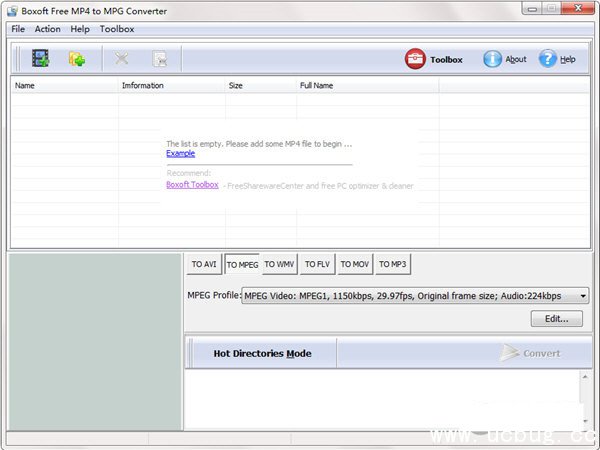This screenshot has width=600, height=450.
Task: Click the Convert arrow button
Action: pyautogui.click(x=531, y=353)
